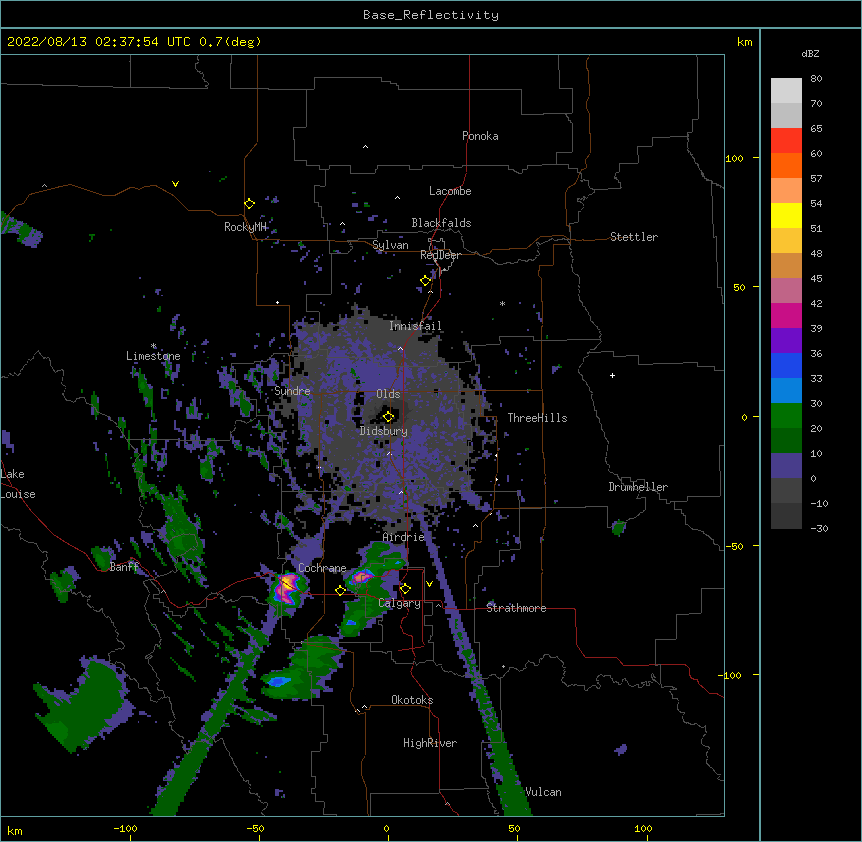Viewport: 862px width, 842px height.
Task: Click the yellow diamond marker south of Cochrane
Action: 340,590
